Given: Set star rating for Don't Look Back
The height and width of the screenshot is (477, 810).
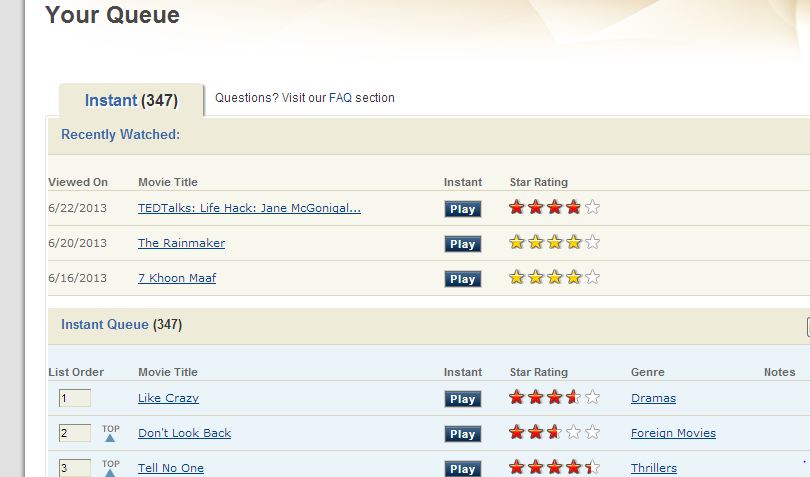Looking at the screenshot, I should pyautogui.click(x=554, y=432).
